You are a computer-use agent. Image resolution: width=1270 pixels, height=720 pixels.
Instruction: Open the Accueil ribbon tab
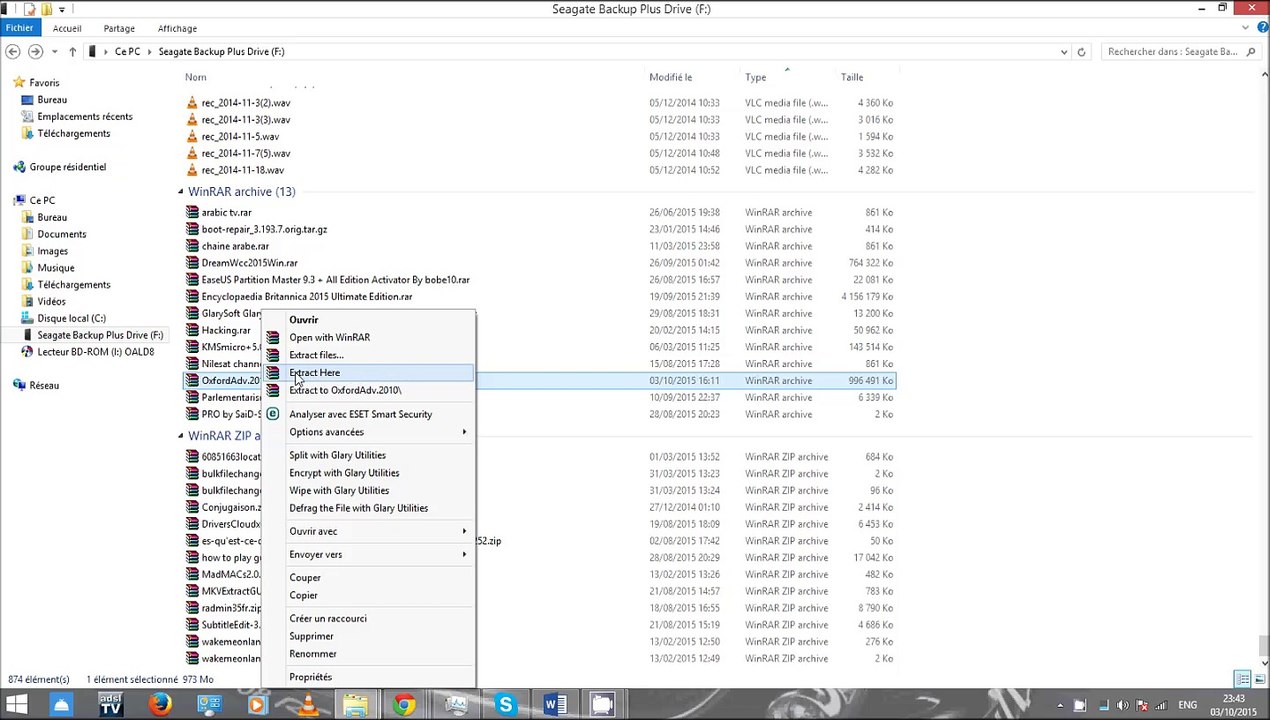tap(67, 28)
